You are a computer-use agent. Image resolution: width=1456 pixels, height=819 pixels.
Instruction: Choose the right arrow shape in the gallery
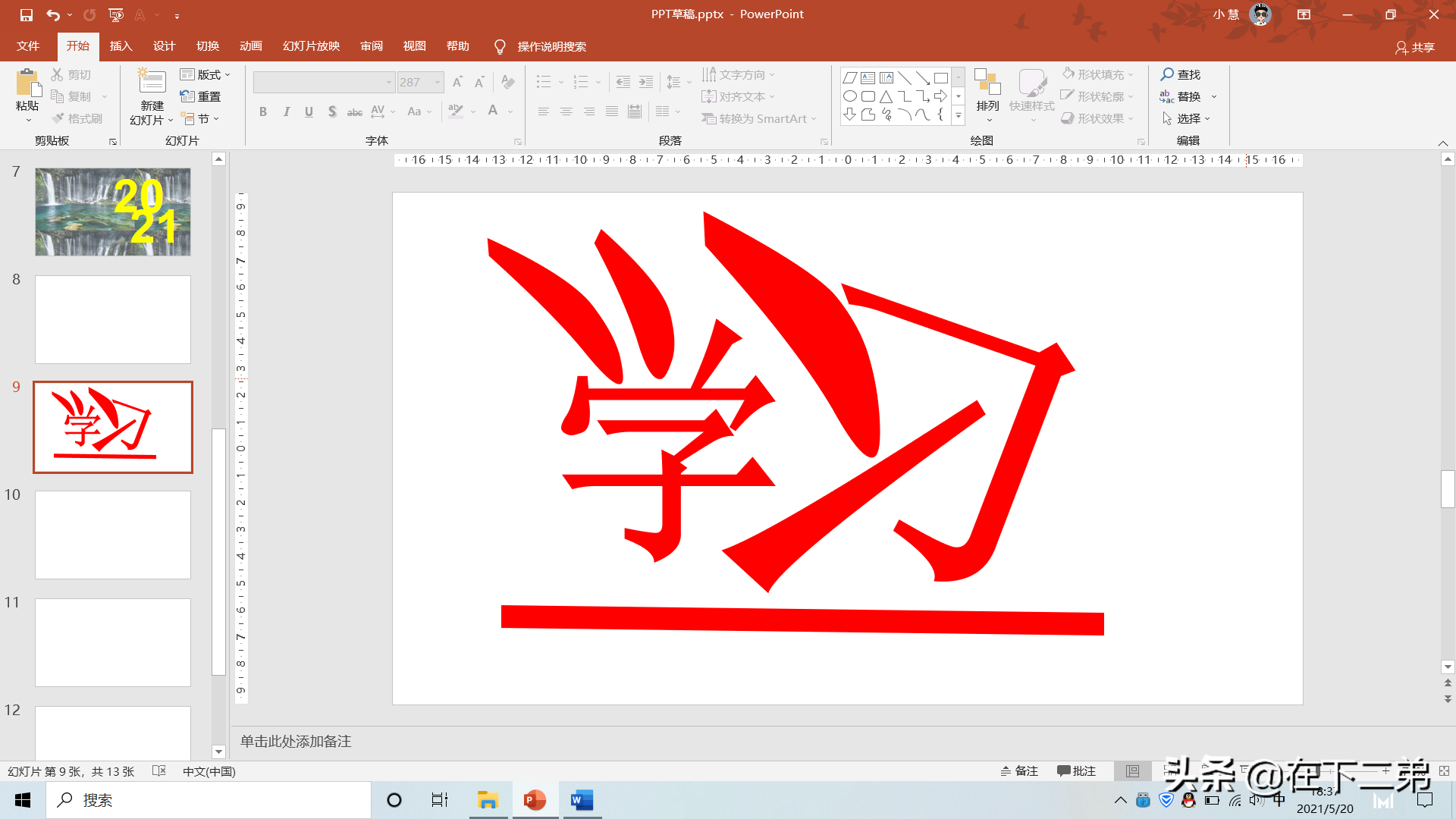pos(941,96)
